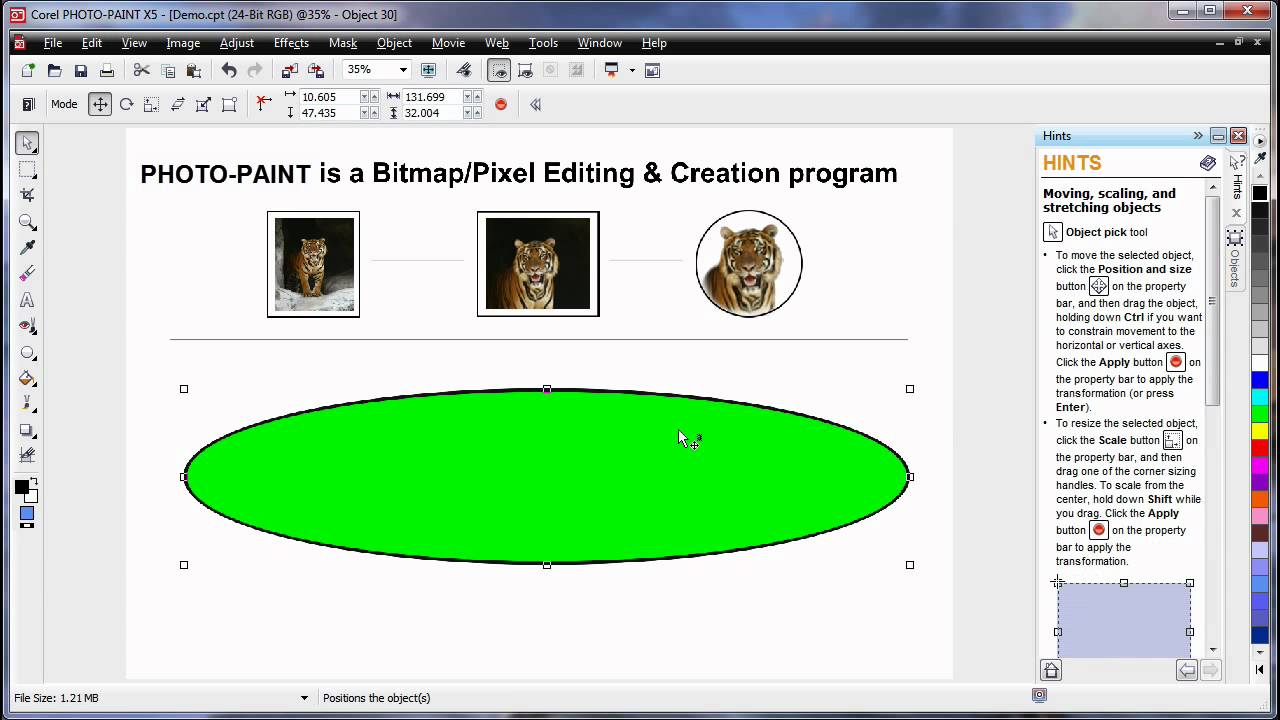This screenshot has height=720, width=1280.
Task: Paste from clipboard
Action: tap(194, 70)
